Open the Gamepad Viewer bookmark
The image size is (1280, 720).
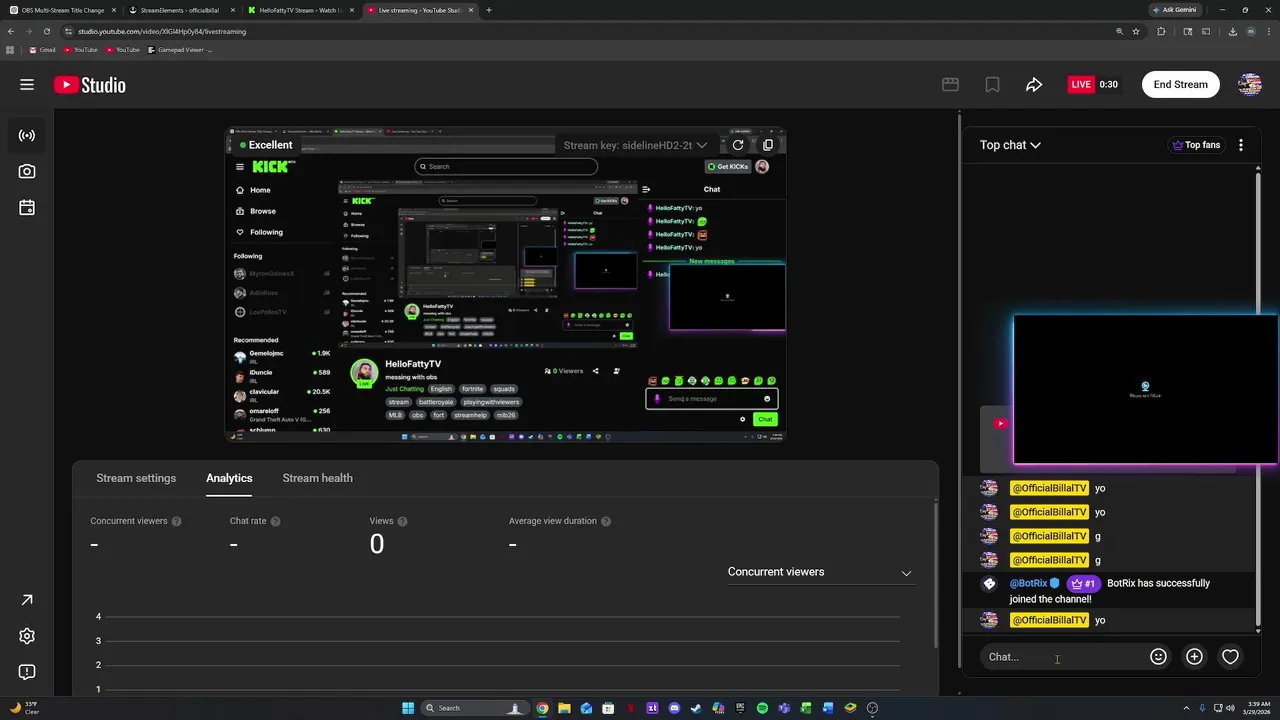coord(180,50)
